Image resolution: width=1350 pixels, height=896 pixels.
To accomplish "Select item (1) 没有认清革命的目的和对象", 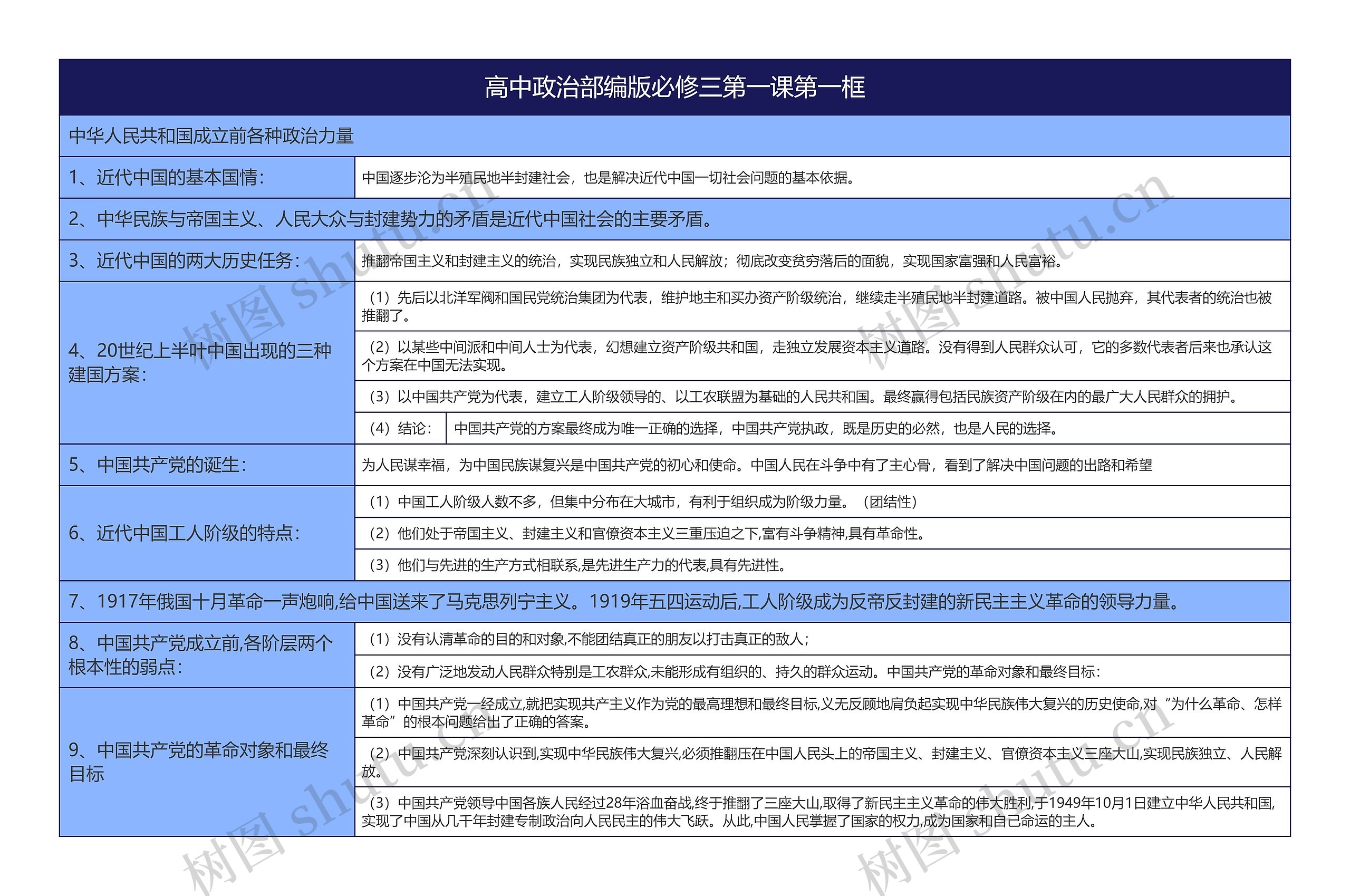I will pyautogui.click(x=822, y=639).
